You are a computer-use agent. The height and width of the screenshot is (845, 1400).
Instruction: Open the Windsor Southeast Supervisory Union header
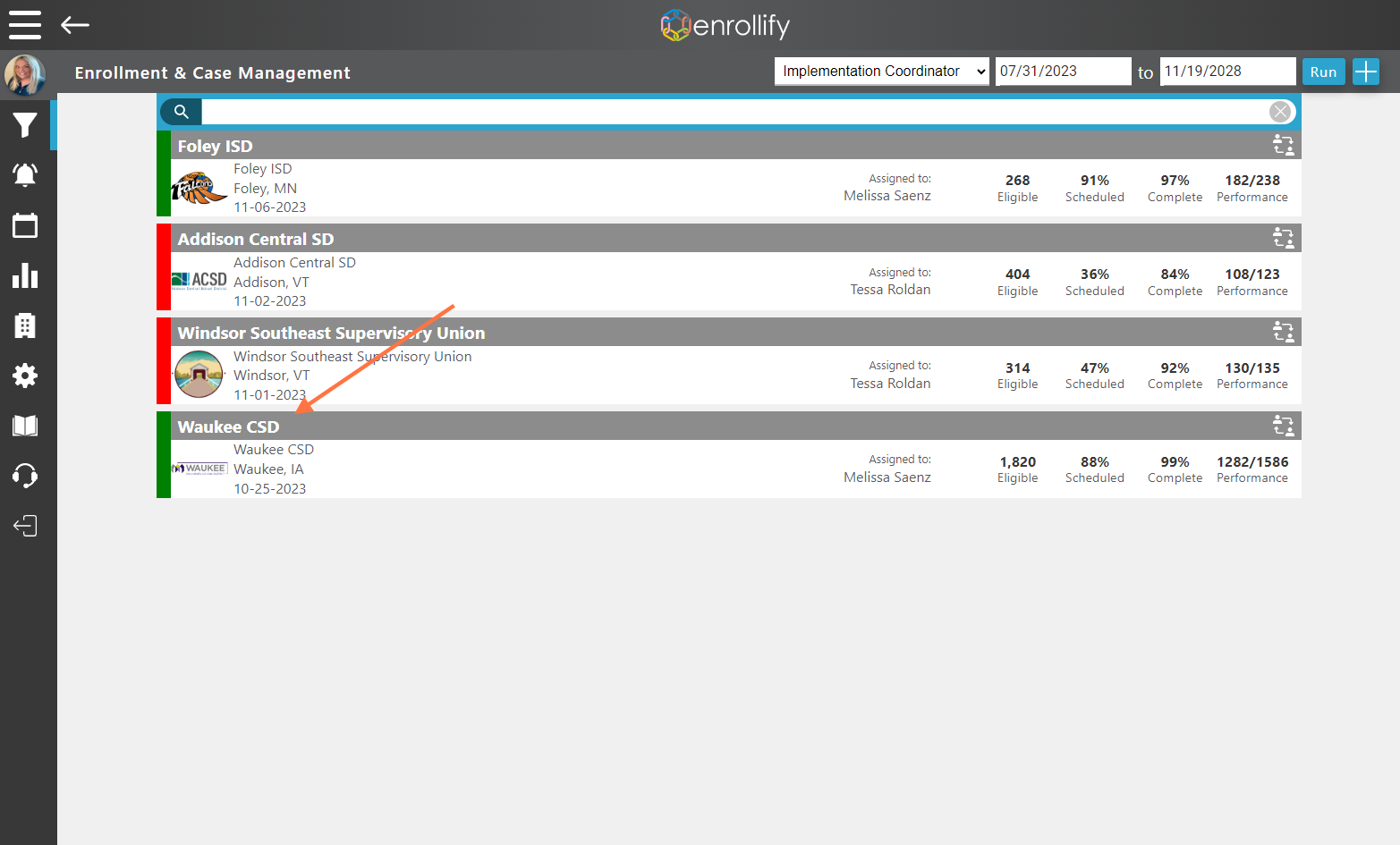click(x=735, y=333)
